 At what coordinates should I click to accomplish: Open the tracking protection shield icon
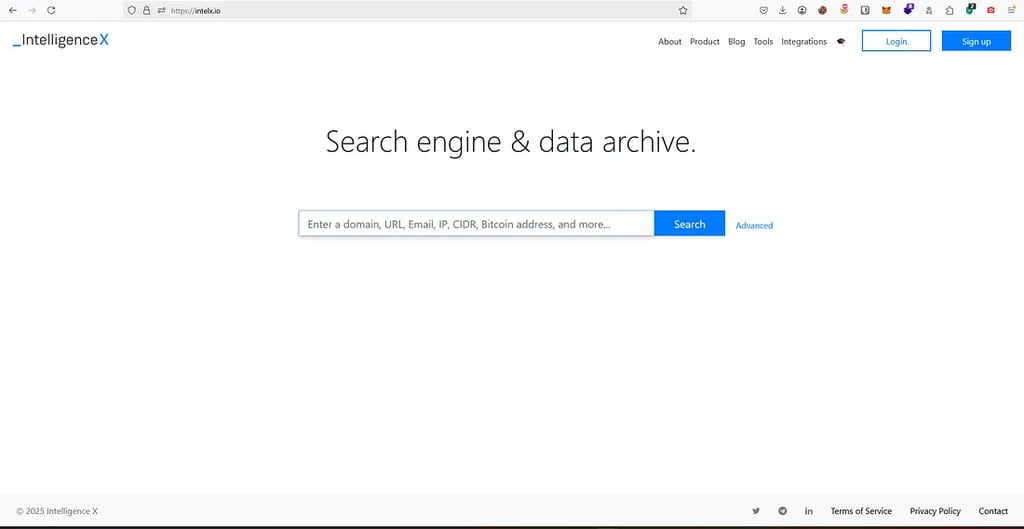click(131, 10)
